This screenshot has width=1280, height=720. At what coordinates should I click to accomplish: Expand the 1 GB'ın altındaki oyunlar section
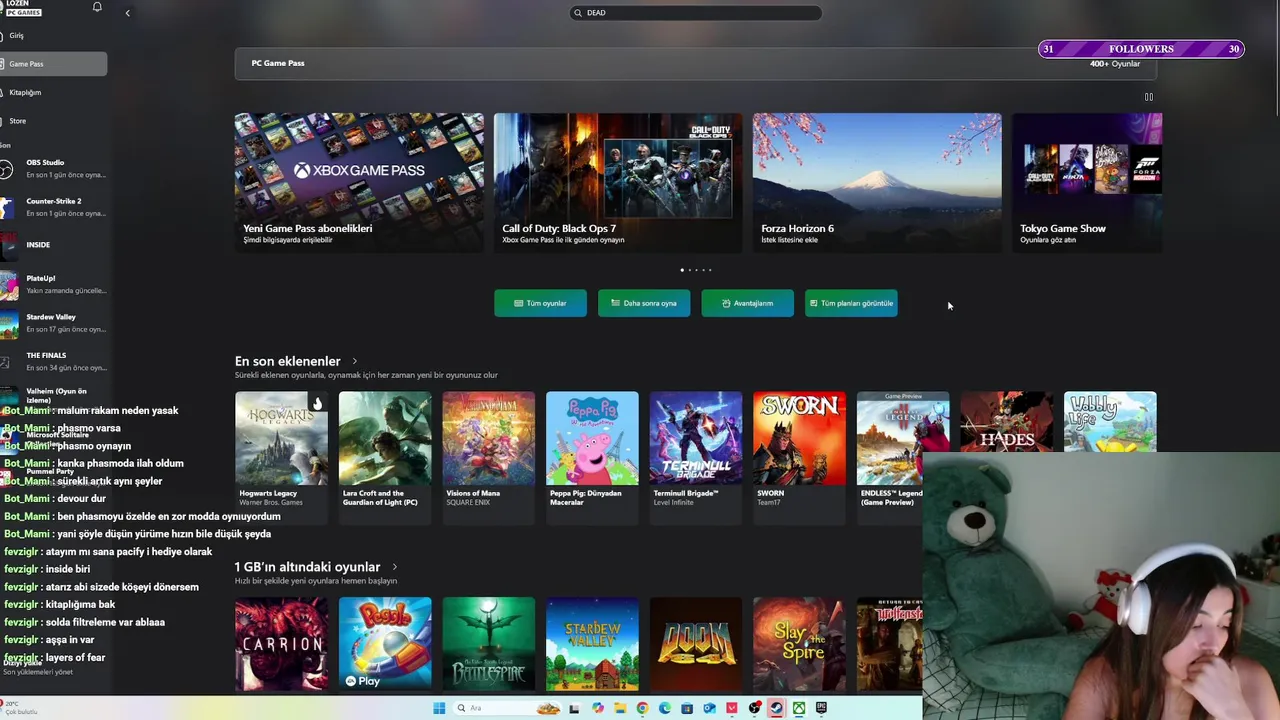(x=394, y=567)
